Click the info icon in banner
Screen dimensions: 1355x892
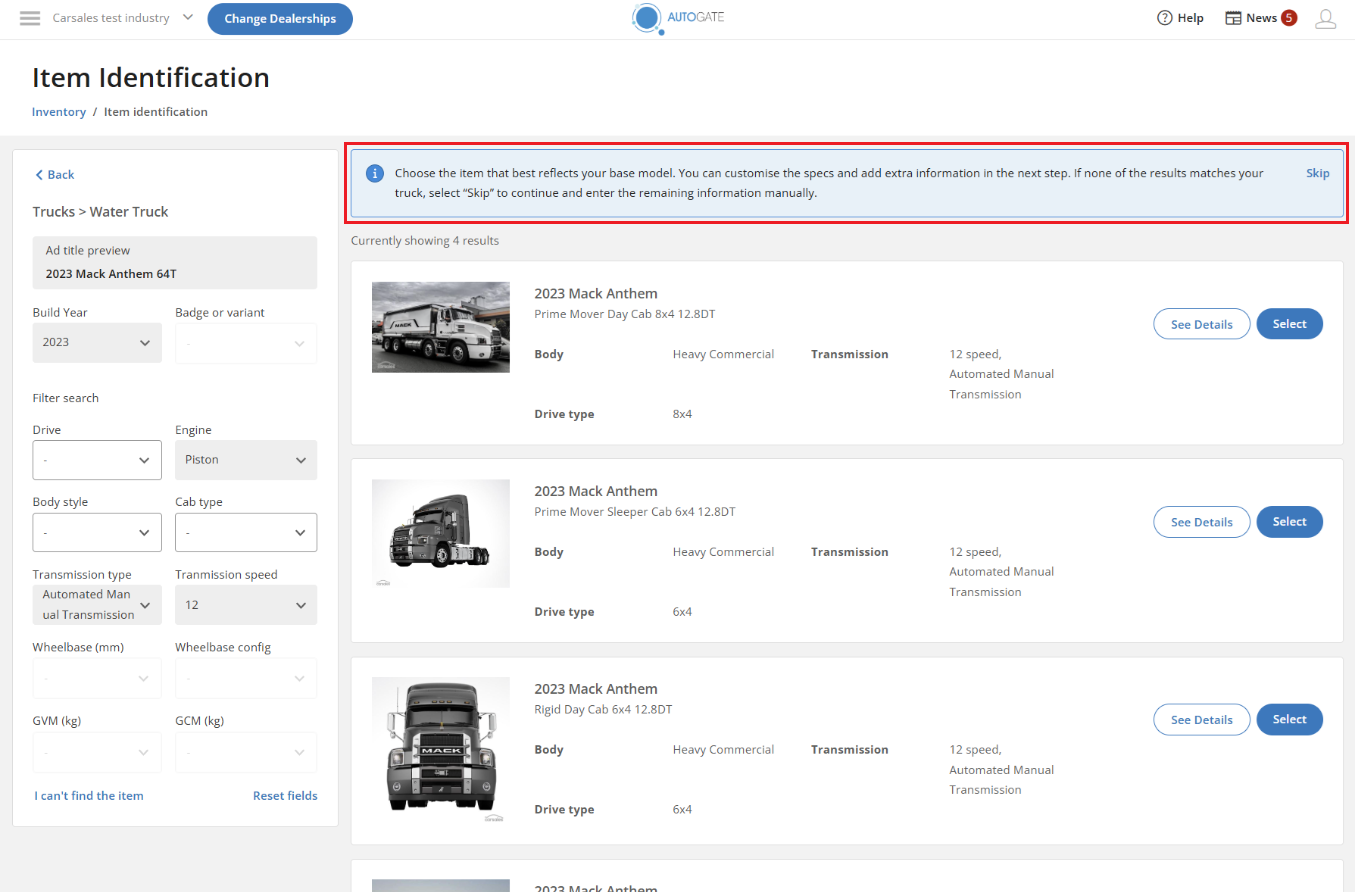(375, 174)
